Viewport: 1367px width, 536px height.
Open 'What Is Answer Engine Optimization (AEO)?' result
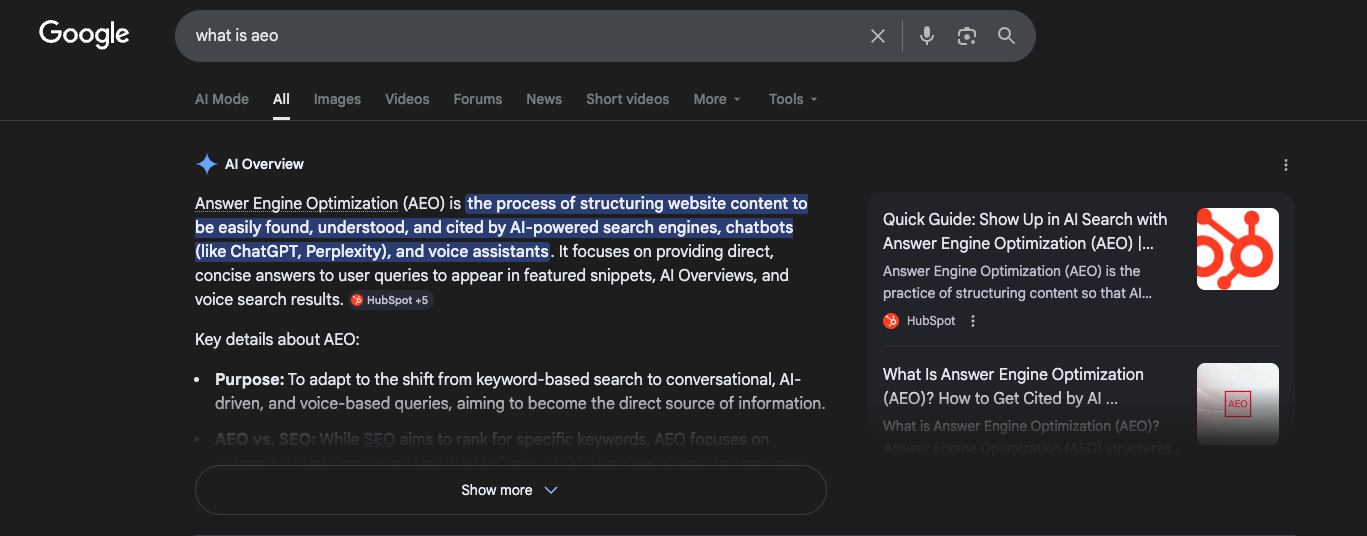click(1013, 386)
